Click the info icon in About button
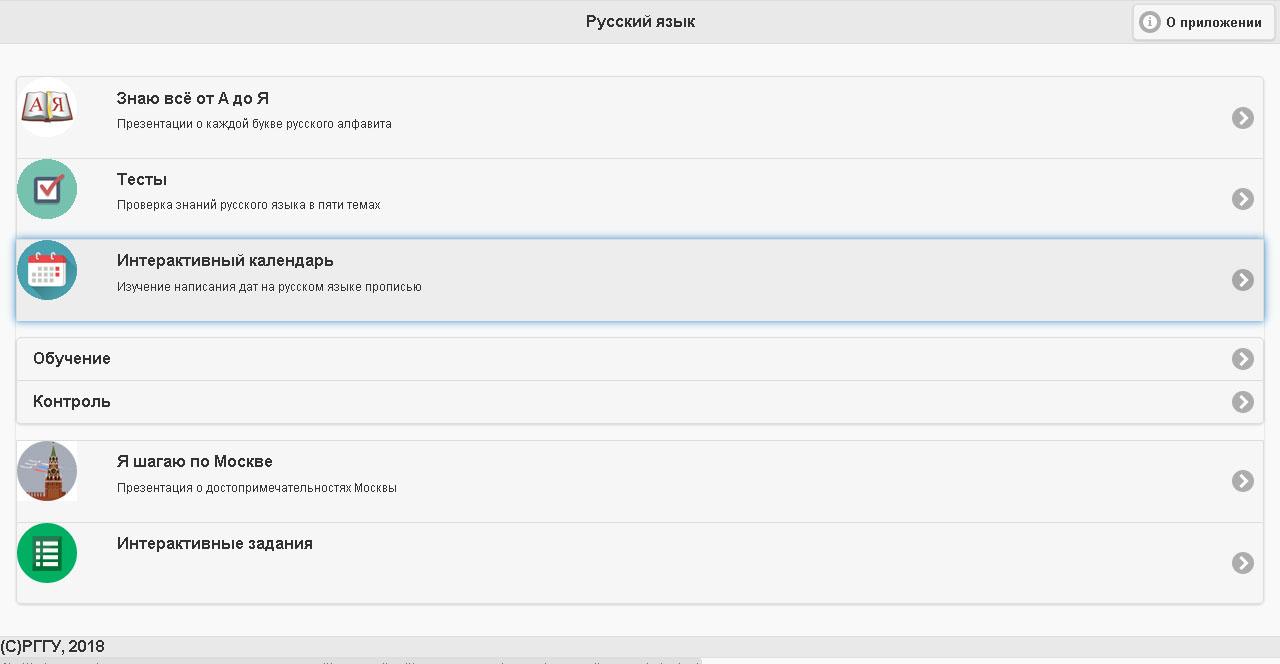The width and height of the screenshot is (1280, 664). (1151, 22)
